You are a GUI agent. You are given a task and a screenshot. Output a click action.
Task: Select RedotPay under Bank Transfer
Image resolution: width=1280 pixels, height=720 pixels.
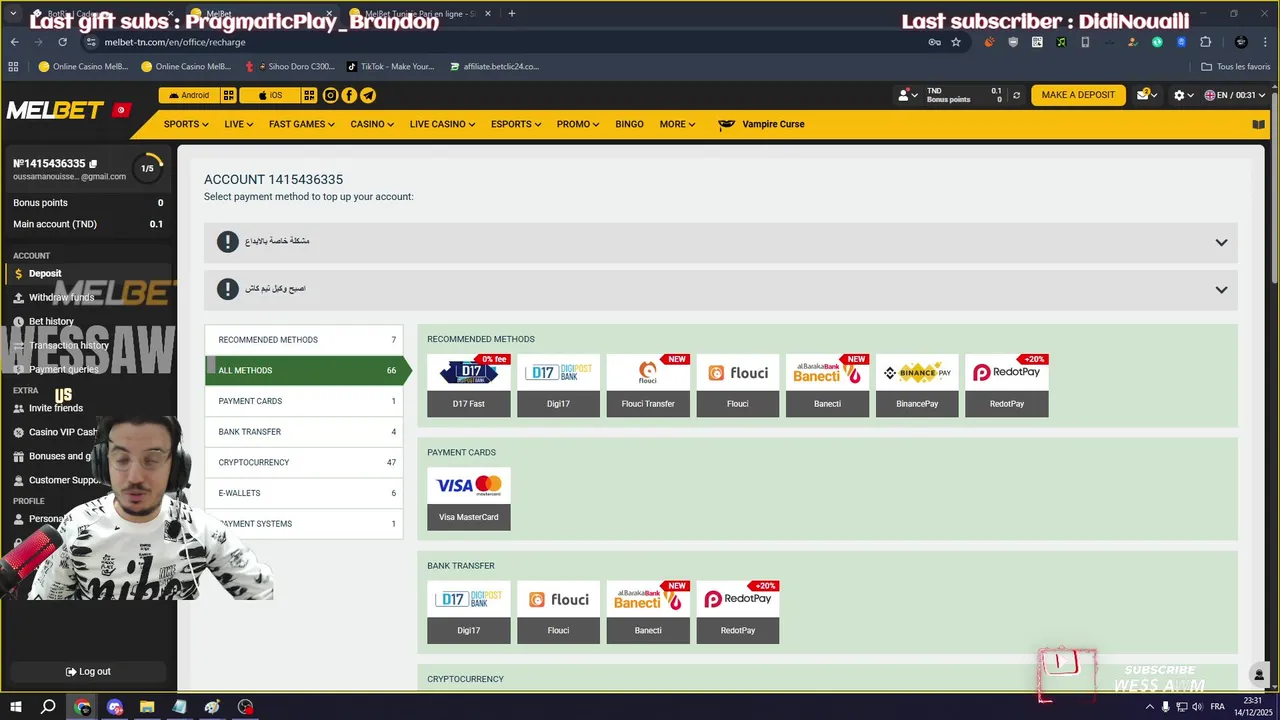[738, 612]
